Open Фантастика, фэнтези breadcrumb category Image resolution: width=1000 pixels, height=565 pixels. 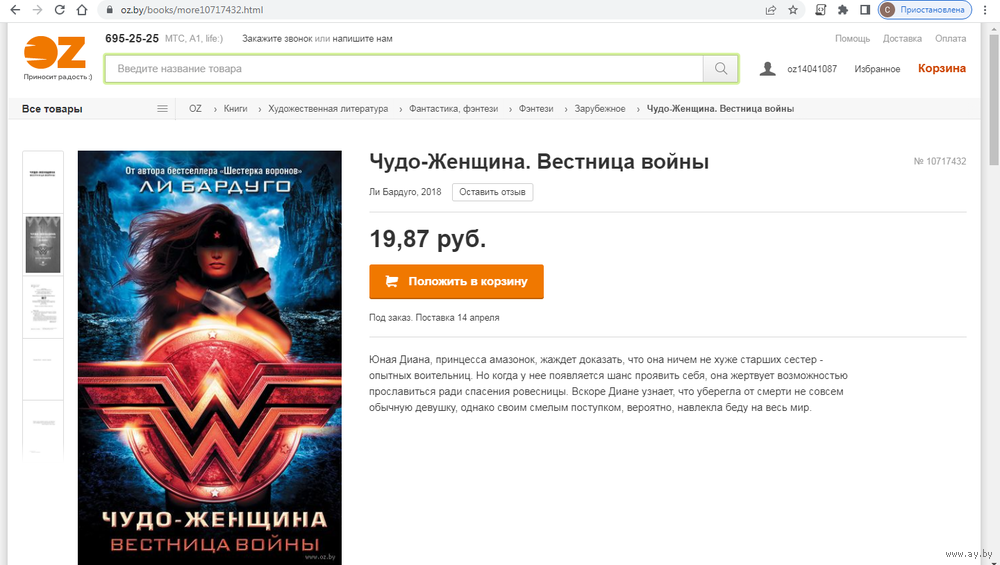point(453,109)
